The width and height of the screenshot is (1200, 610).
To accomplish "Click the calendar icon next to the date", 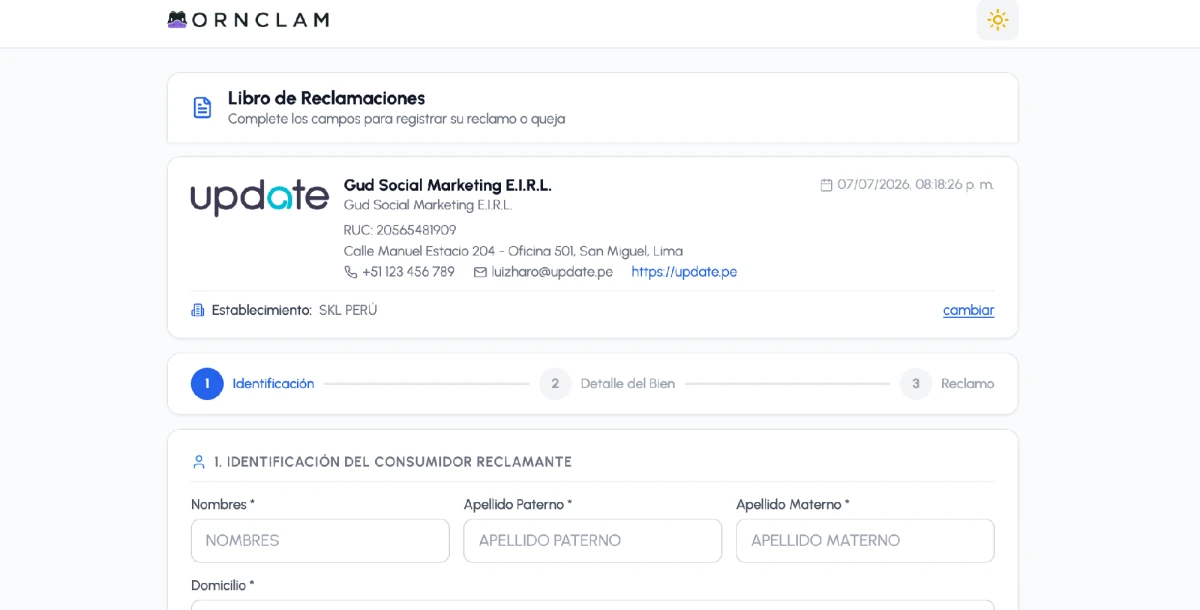I will pos(826,185).
